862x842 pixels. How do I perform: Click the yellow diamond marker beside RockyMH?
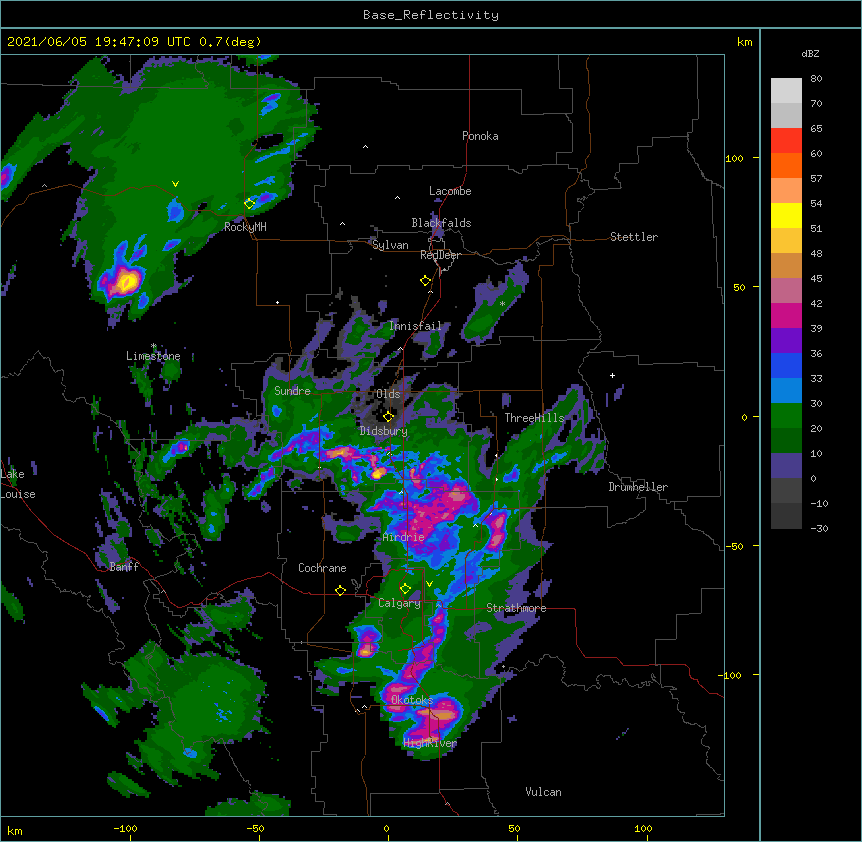tap(250, 204)
